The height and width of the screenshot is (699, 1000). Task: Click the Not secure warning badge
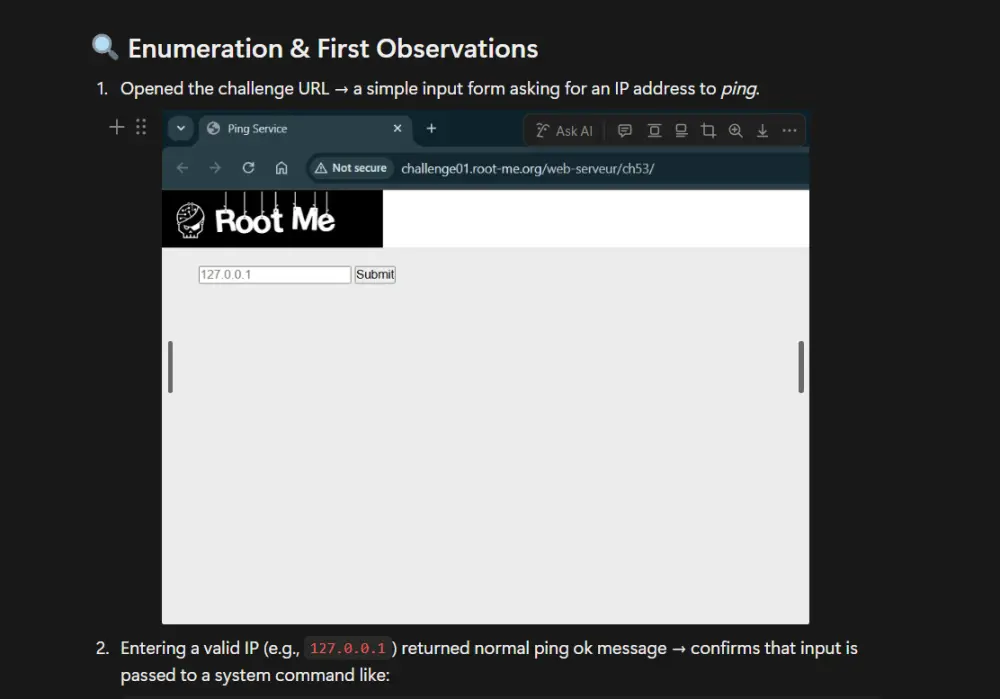[350, 168]
